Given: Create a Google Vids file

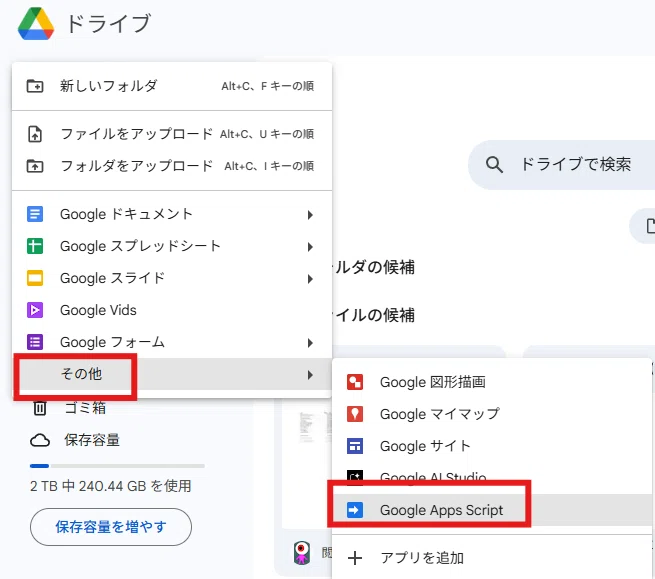Looking at the screenshot, I should pos(172,310).
